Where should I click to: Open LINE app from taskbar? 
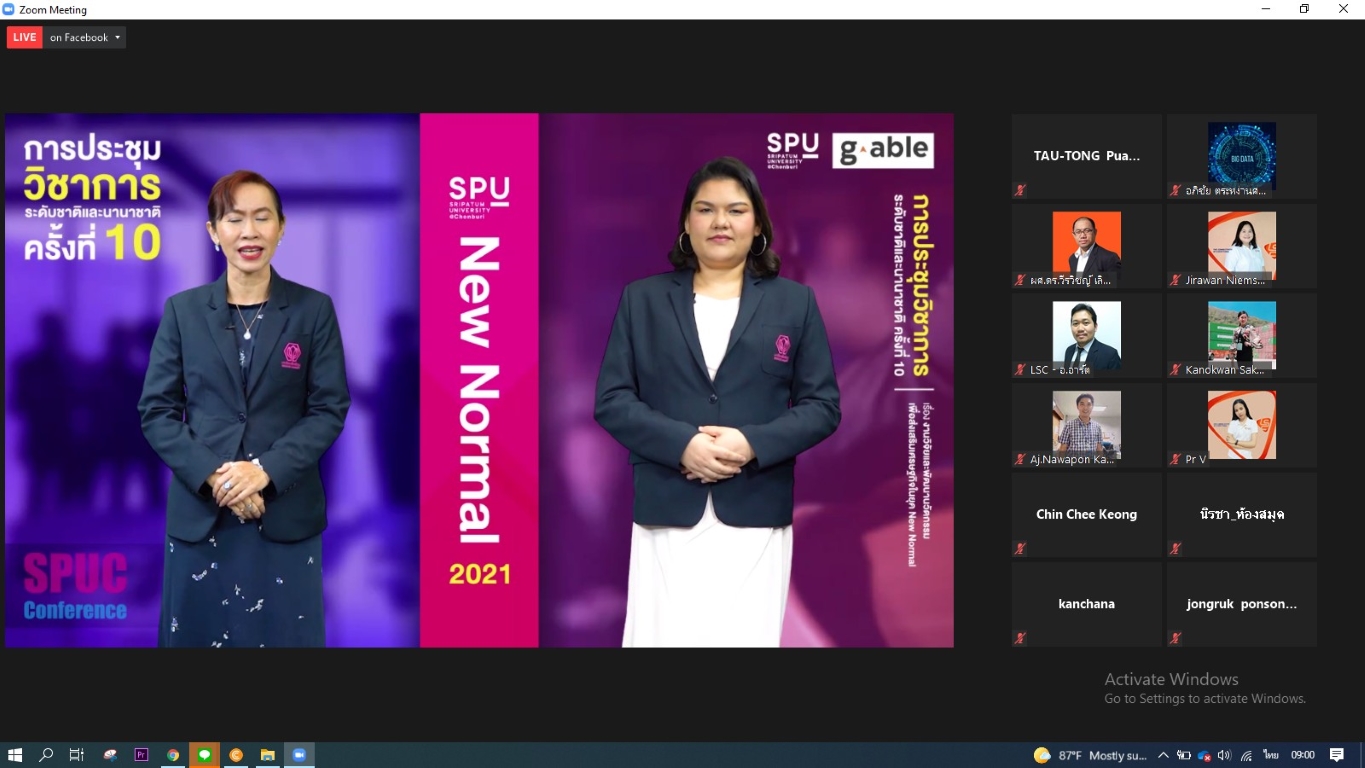click(204, 755)
